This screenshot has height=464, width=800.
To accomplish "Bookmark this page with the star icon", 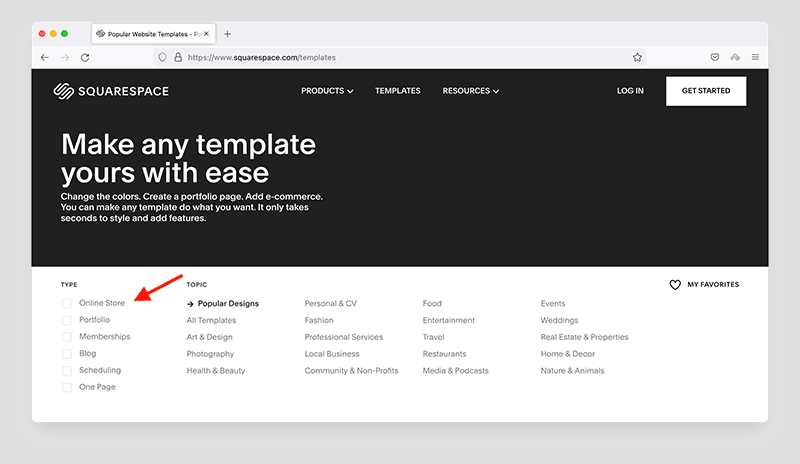I will 637,57.
